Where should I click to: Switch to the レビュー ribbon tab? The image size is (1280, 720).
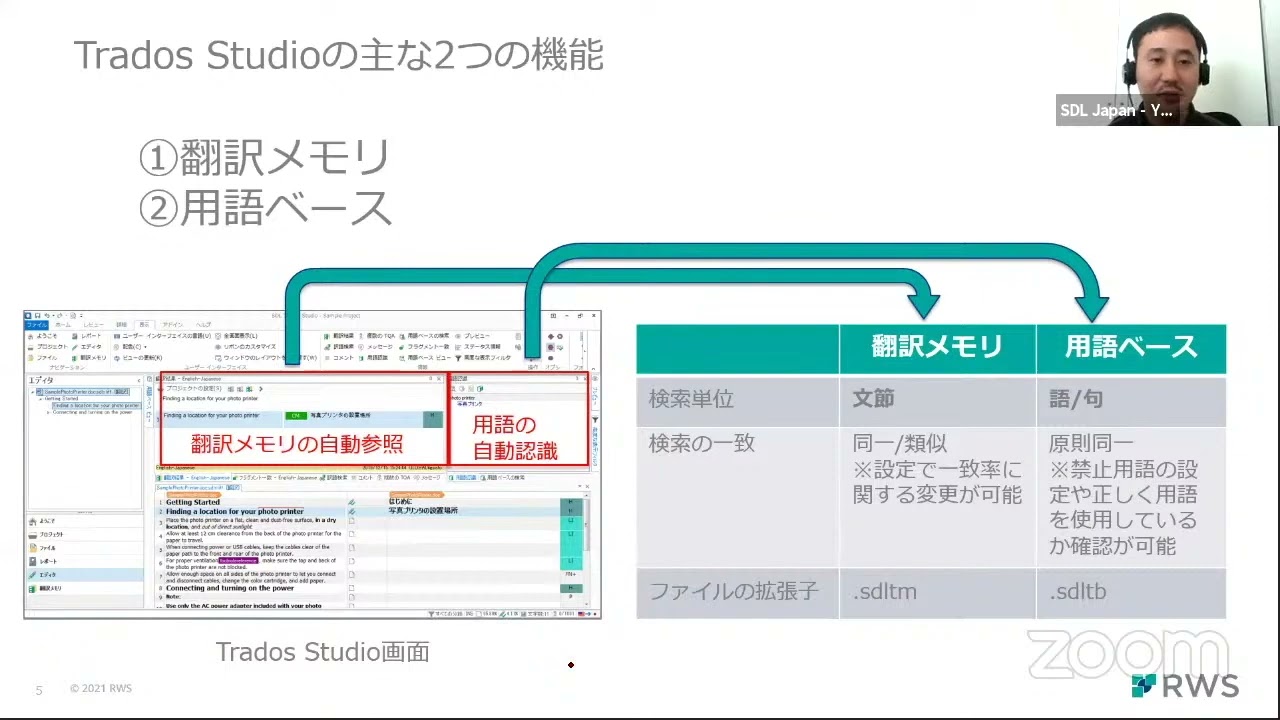(94, 325)
